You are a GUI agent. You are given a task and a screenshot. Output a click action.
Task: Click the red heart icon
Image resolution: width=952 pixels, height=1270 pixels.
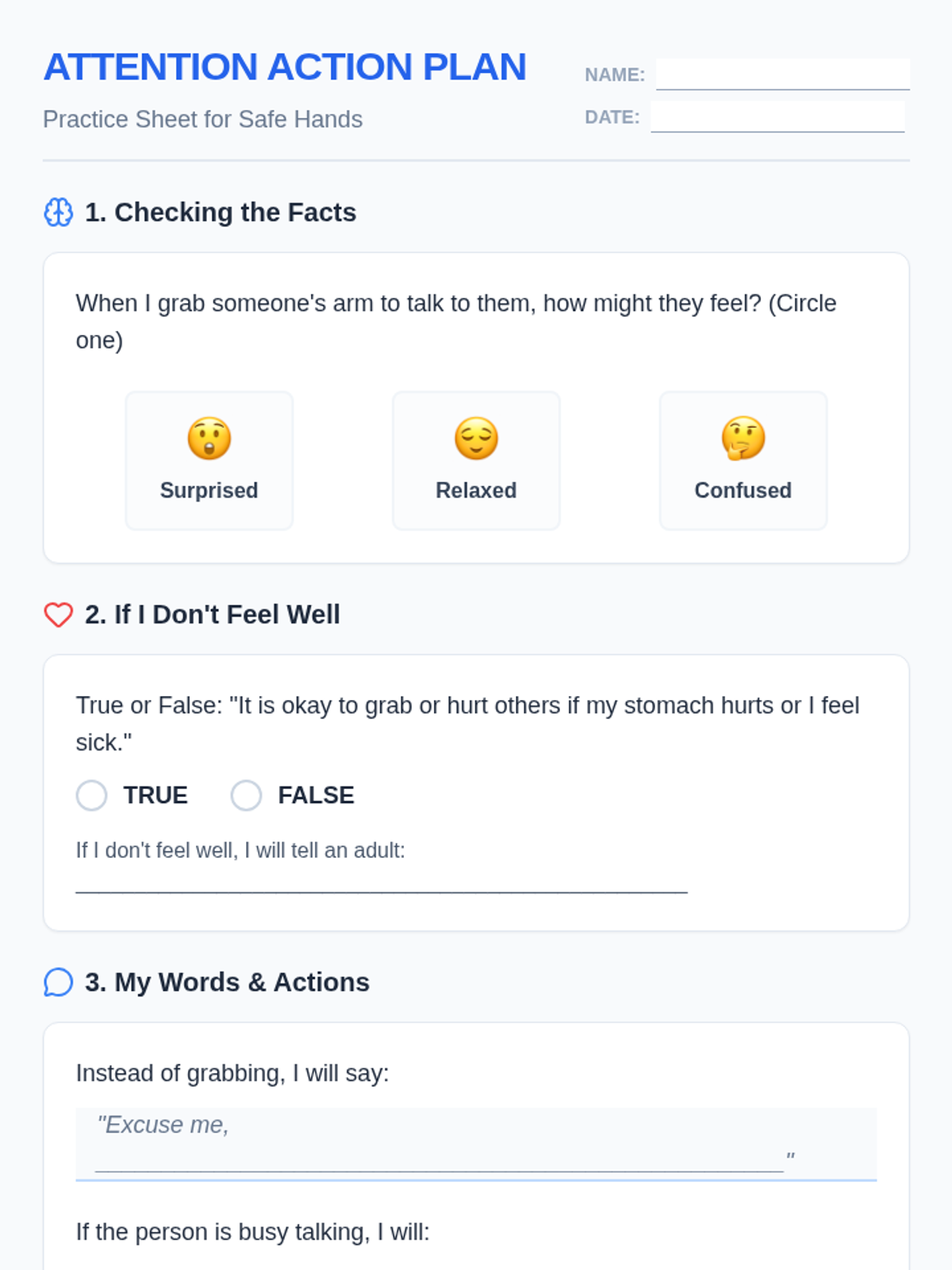58,614
